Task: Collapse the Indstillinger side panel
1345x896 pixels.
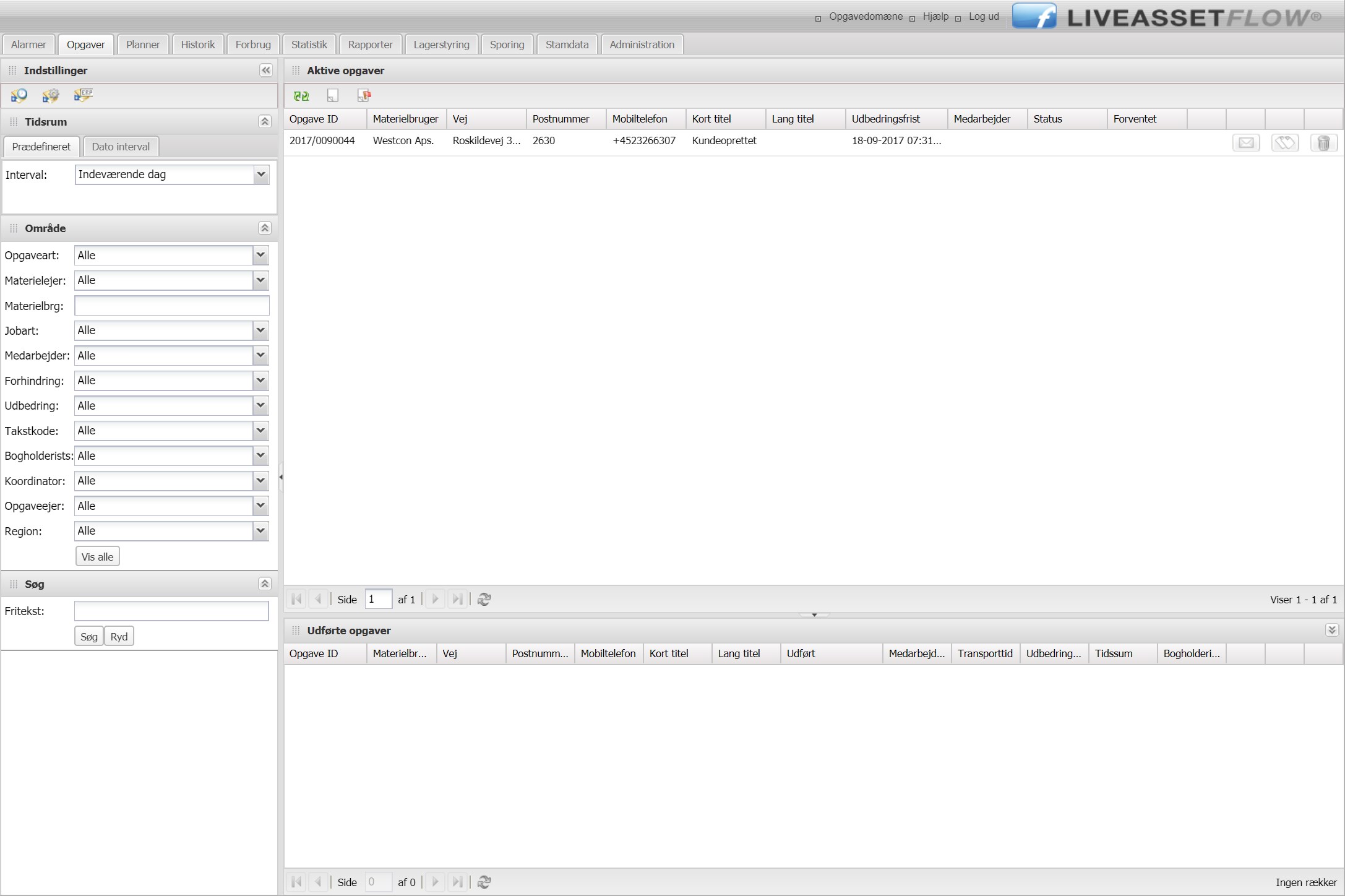Action: point(265,71)
